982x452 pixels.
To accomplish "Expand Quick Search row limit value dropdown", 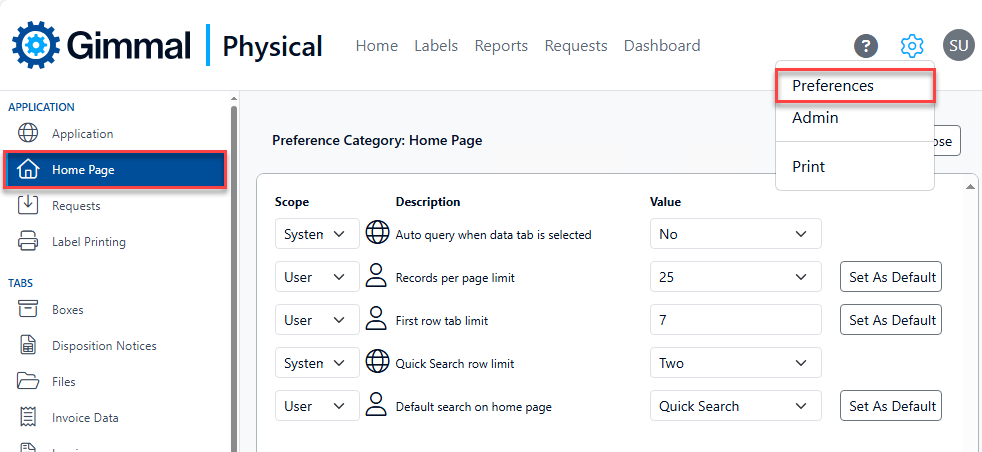I will coord(735,363).
